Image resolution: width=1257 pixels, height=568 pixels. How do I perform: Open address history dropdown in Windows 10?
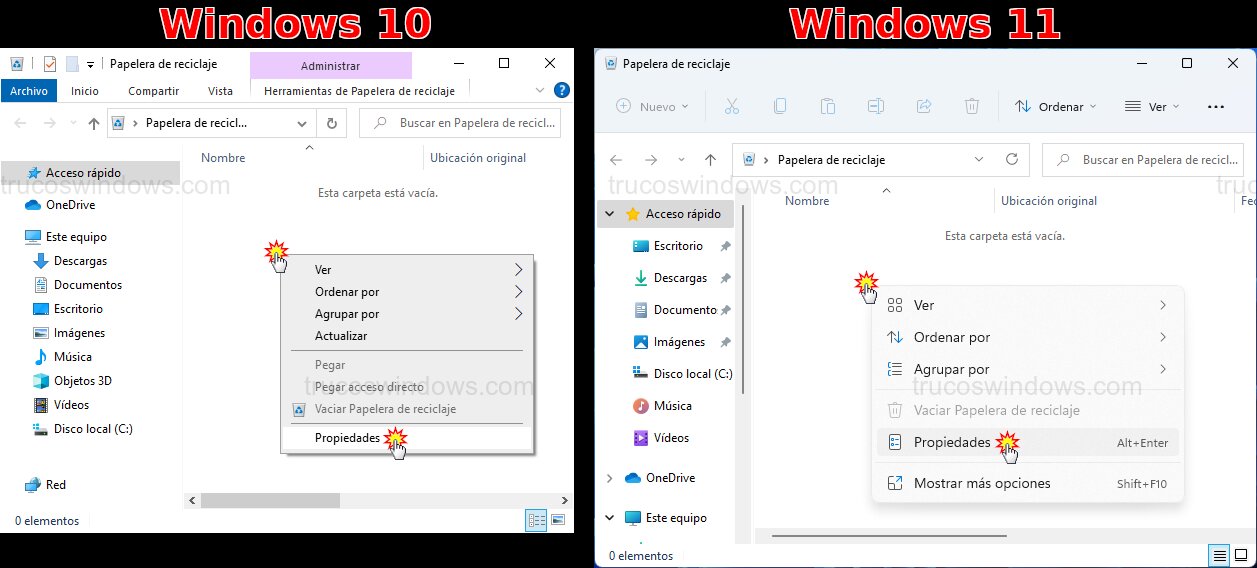coord(302,124)
